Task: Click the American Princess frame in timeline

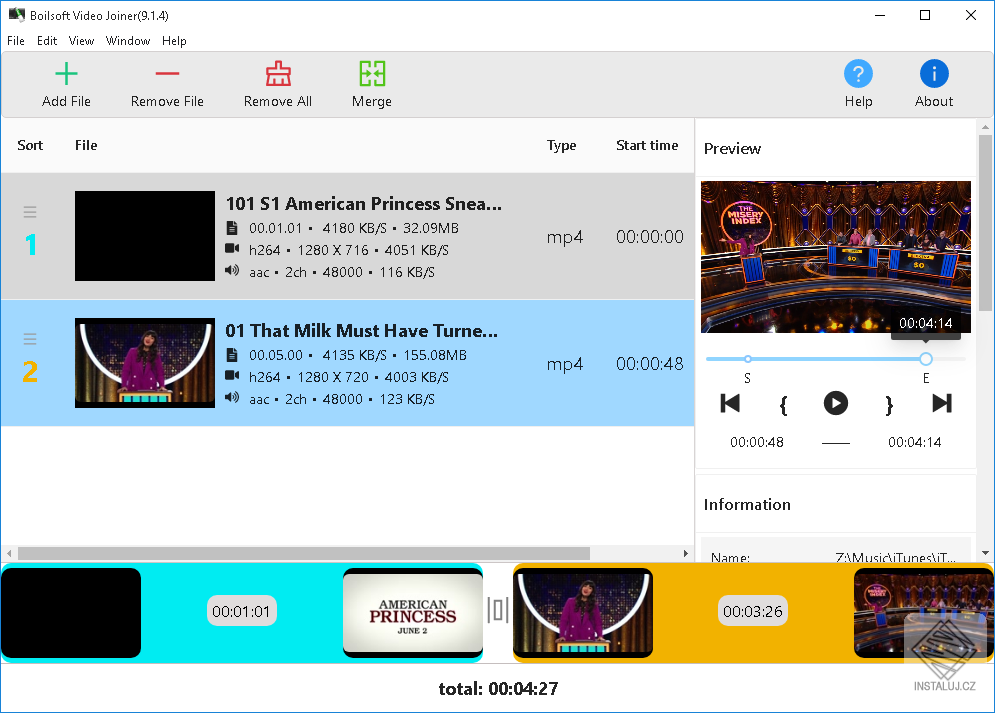Action: (412, 613)
